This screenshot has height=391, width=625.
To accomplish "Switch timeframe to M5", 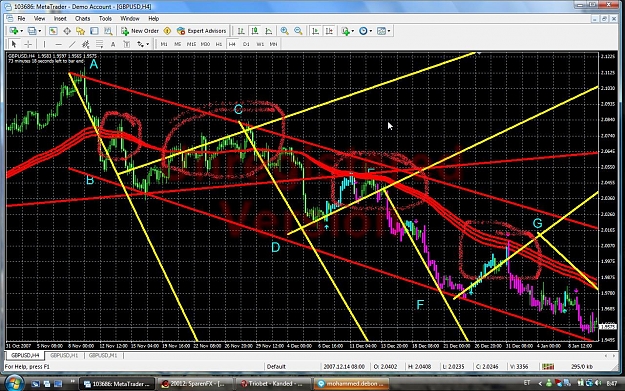I will 178,44.
